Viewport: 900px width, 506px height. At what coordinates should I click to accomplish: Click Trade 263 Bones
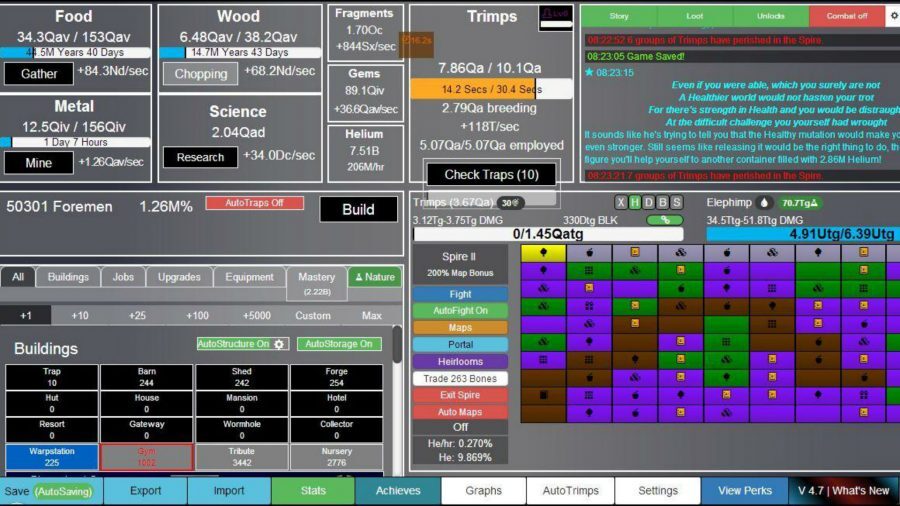click(460, 379)
